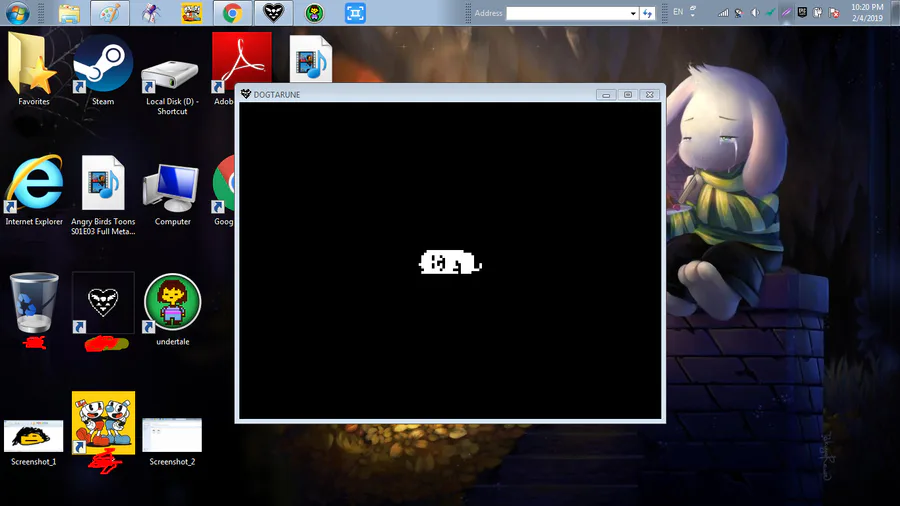Expand the Address bar dropdown arrow

coord(633,13)
